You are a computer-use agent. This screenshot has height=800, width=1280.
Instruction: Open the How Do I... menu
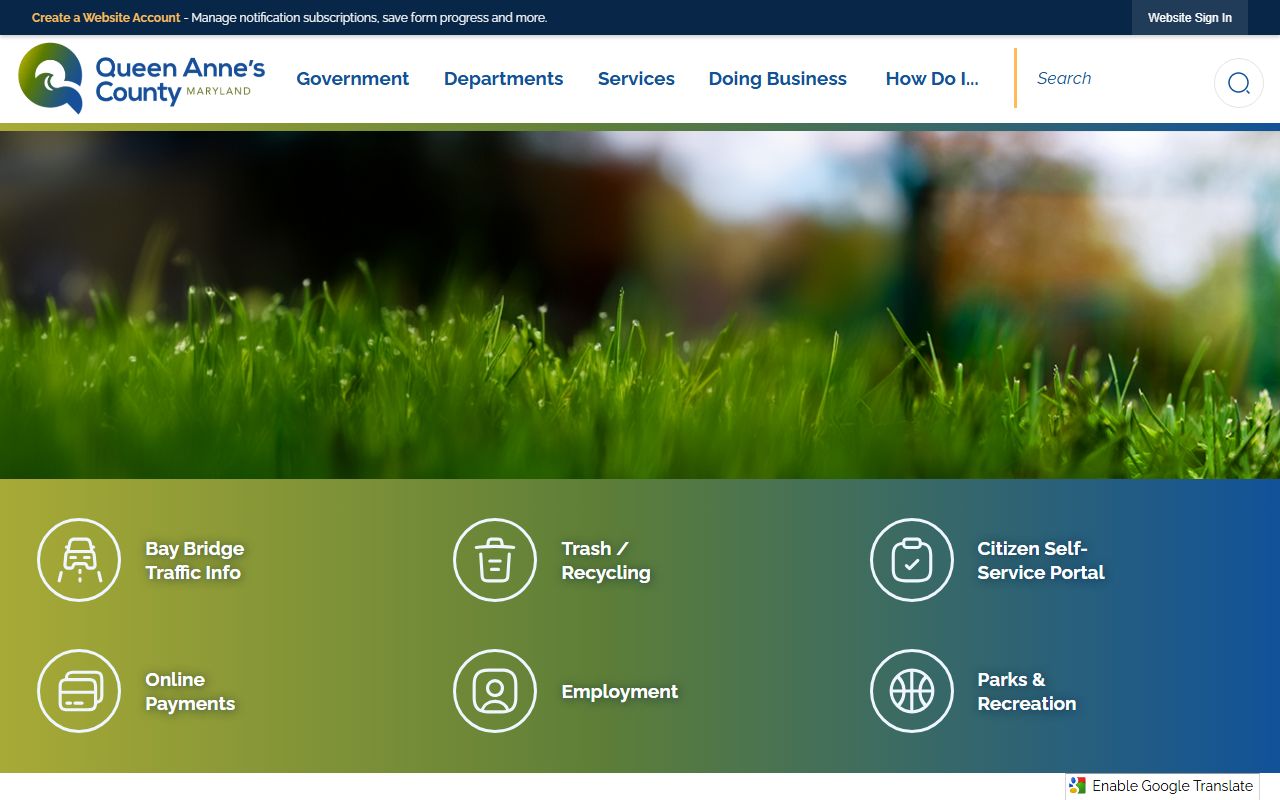[932, 79]
